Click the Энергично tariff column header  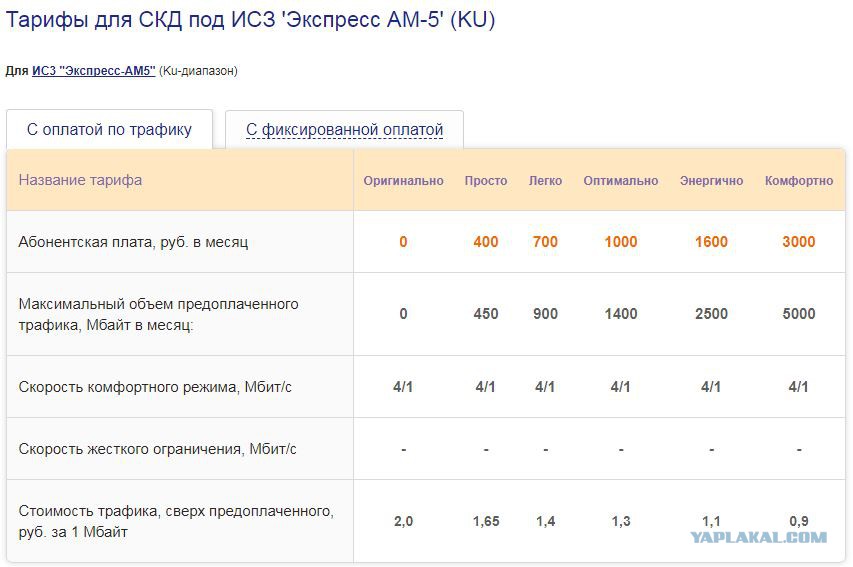coord(712,181)
